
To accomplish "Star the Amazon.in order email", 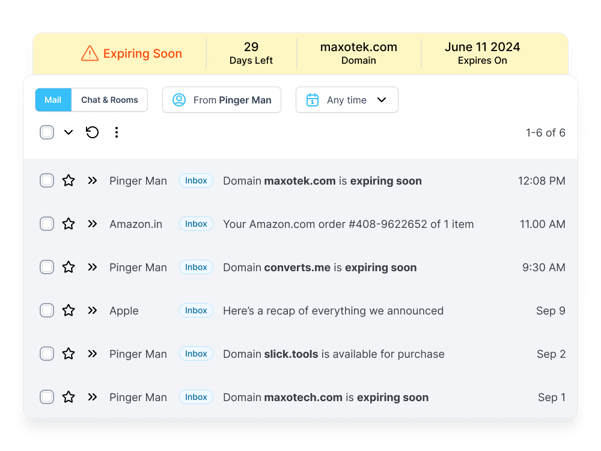I will coord(69,224).
